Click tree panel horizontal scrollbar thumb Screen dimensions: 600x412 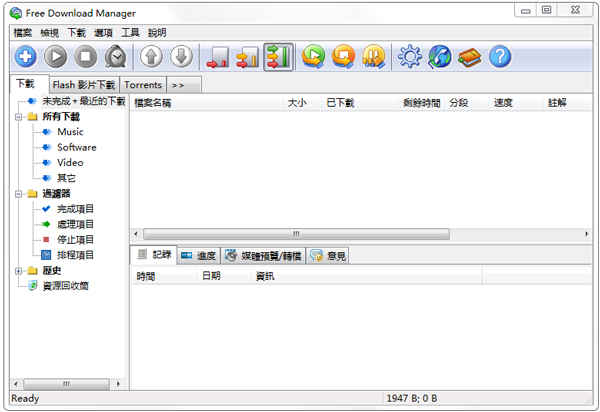coord(66,384)
